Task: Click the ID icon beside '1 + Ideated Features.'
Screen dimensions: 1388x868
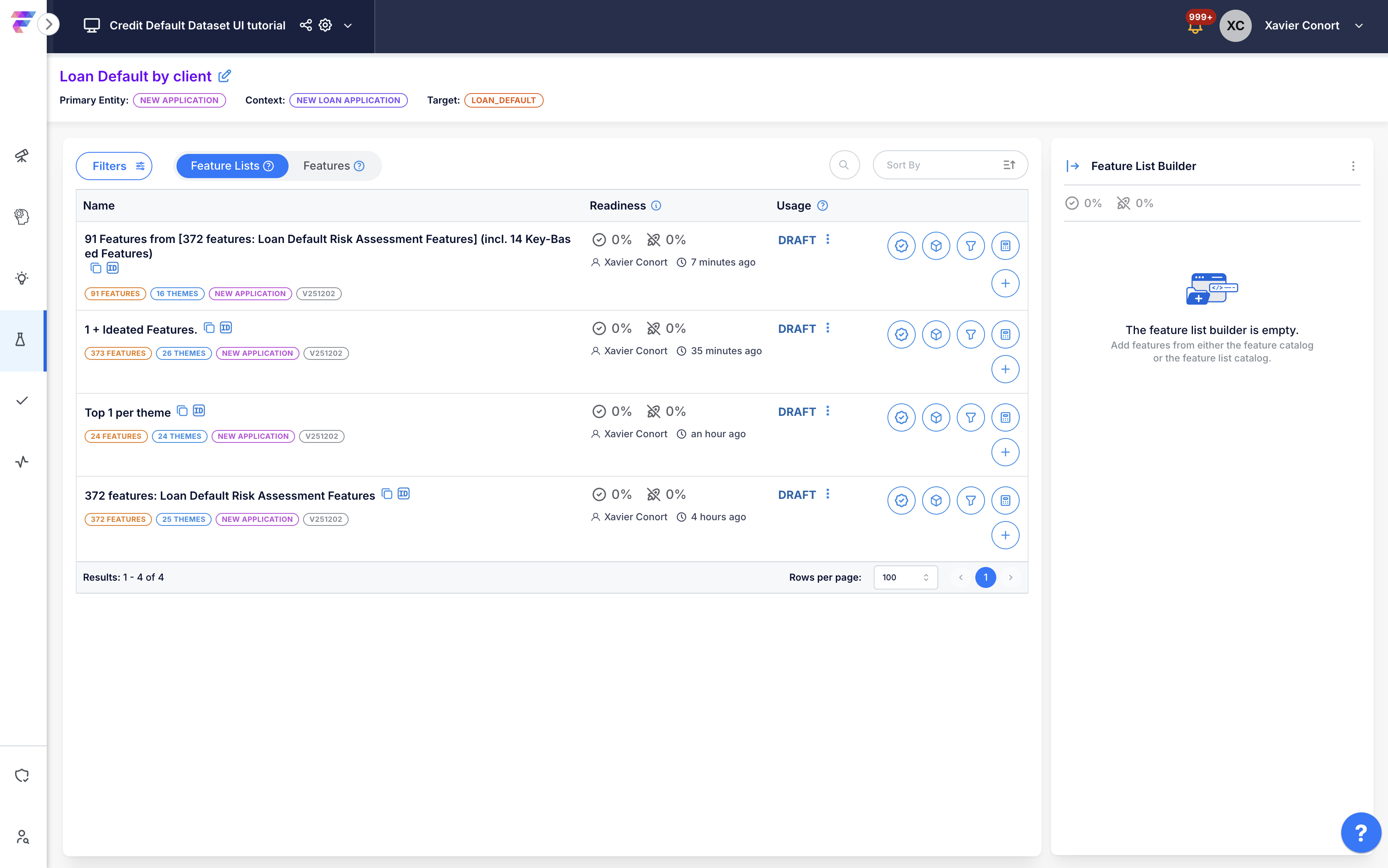Action: pyautogui.click(x=226, y=328)
